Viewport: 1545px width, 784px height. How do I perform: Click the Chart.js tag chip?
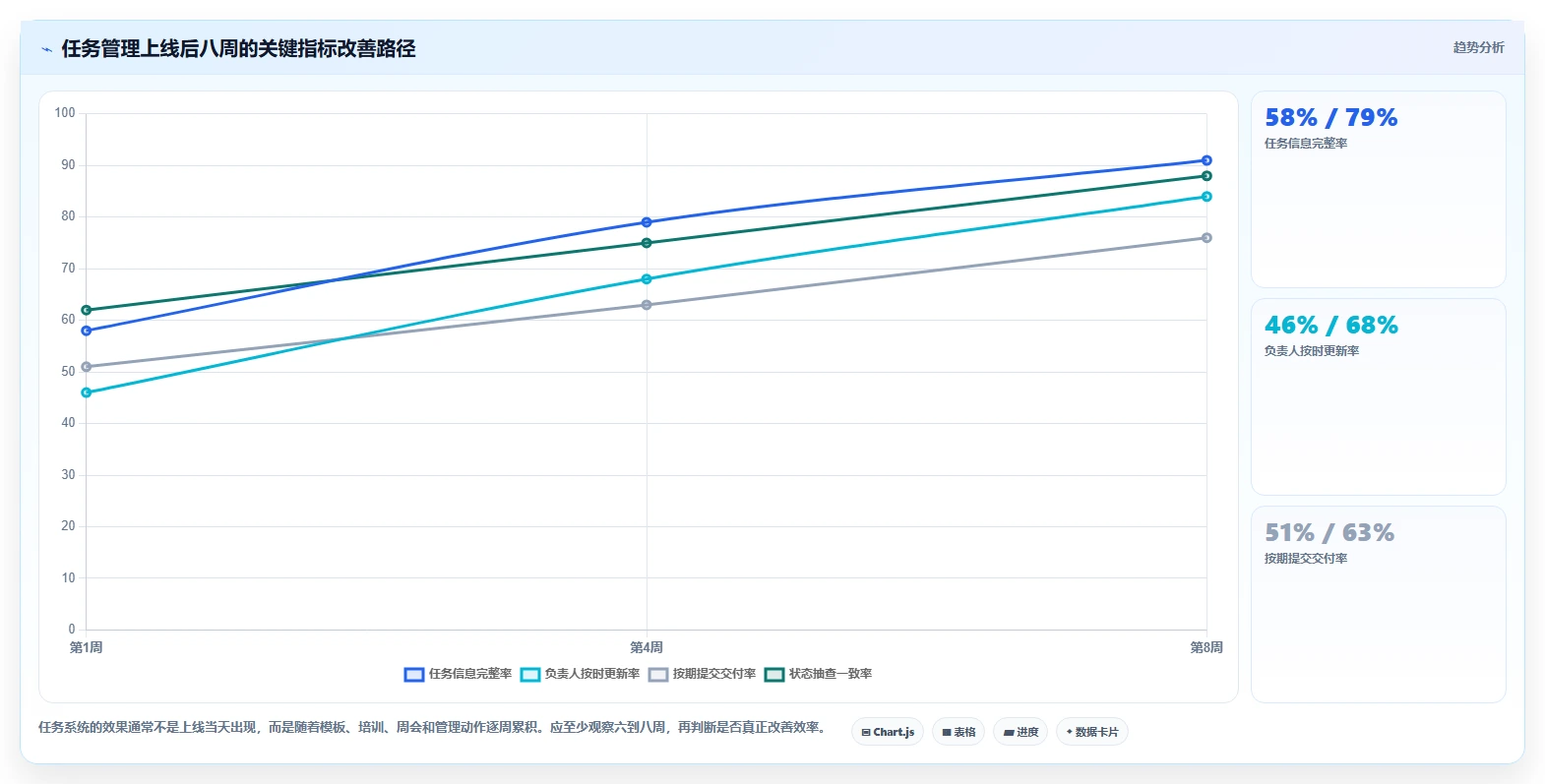click(888, 732)
